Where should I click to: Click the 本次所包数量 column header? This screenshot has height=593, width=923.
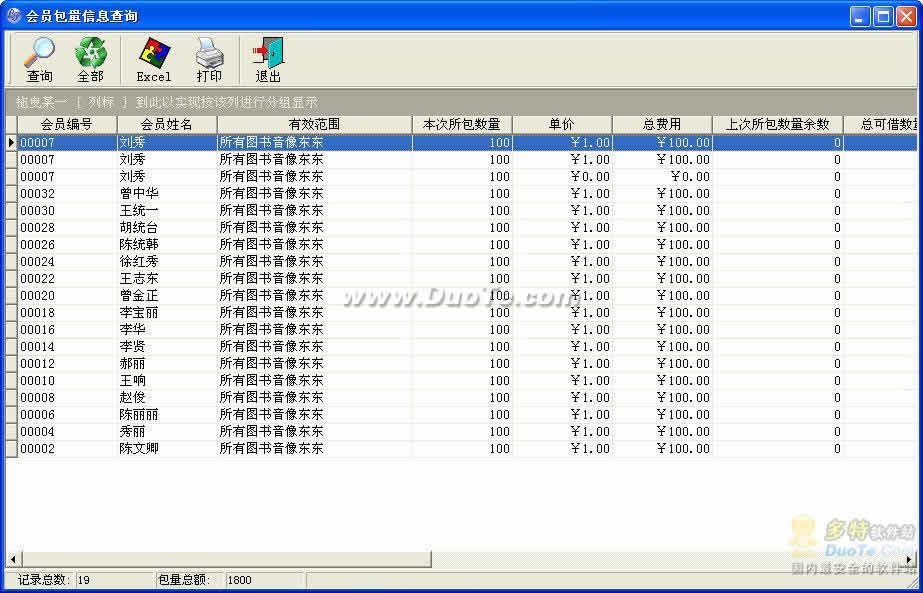coord(462,124)
